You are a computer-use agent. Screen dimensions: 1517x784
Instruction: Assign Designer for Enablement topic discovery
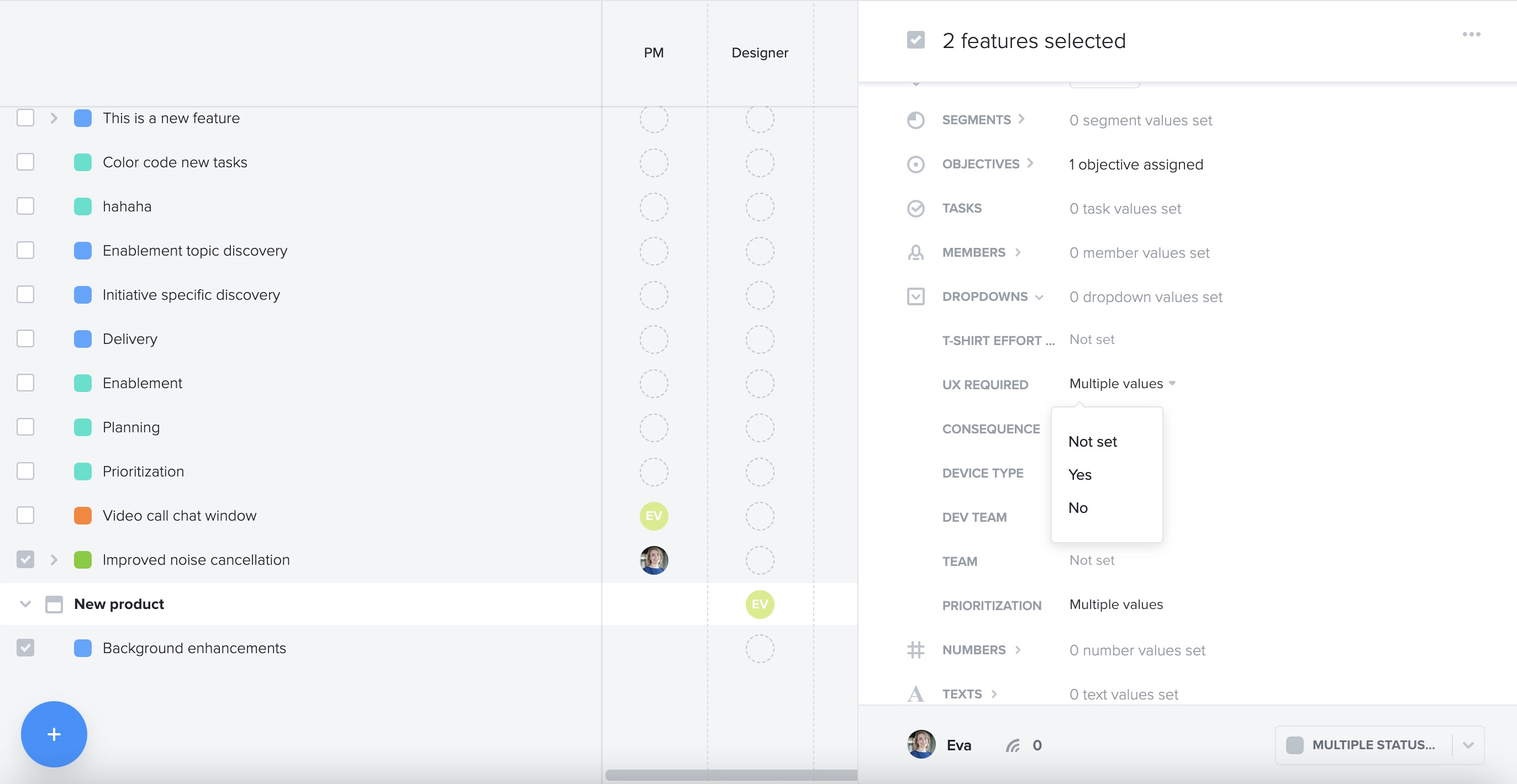[x=760, y=251]
